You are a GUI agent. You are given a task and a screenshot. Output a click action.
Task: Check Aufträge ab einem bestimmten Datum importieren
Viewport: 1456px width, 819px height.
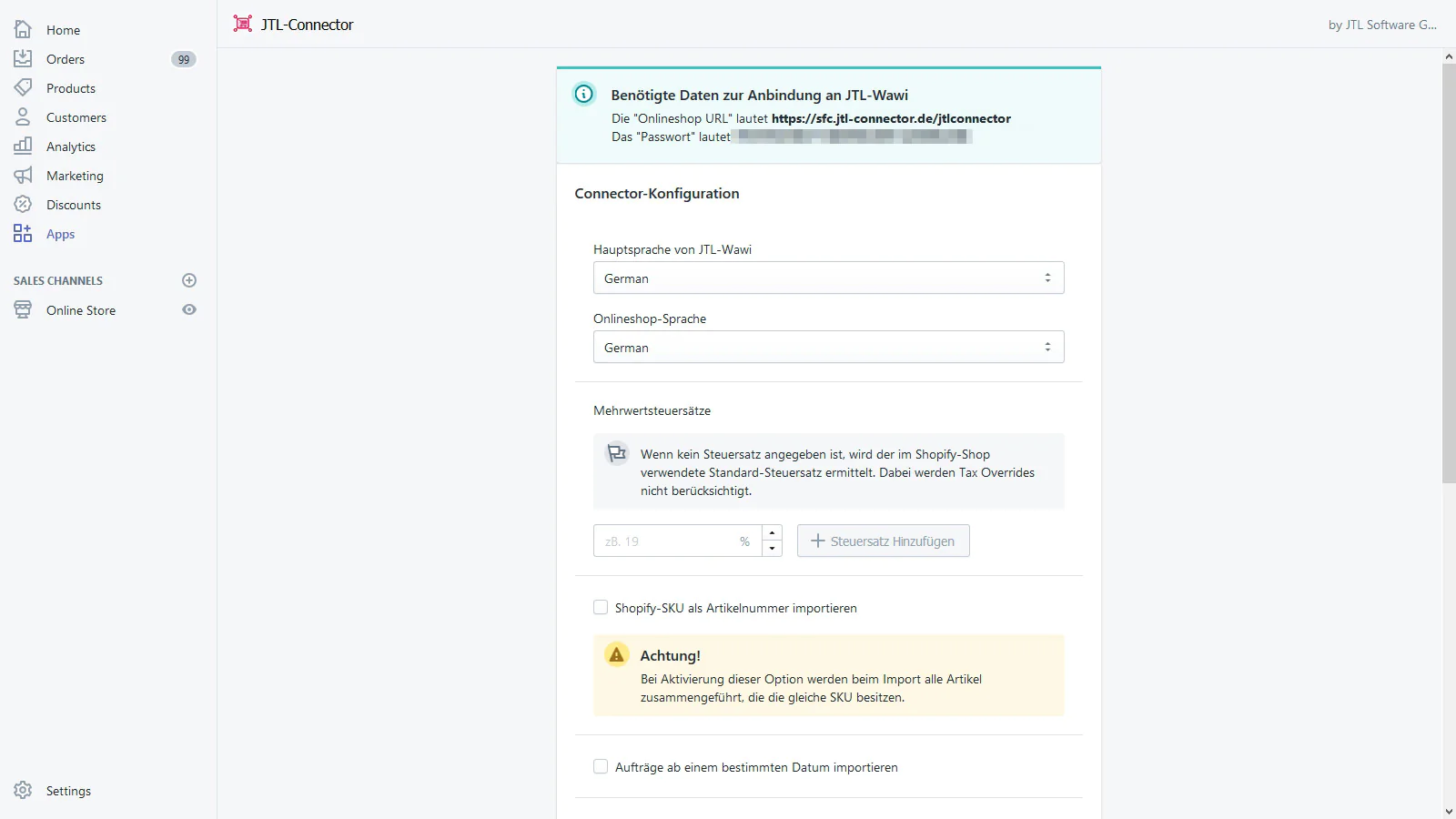[601, 767]
